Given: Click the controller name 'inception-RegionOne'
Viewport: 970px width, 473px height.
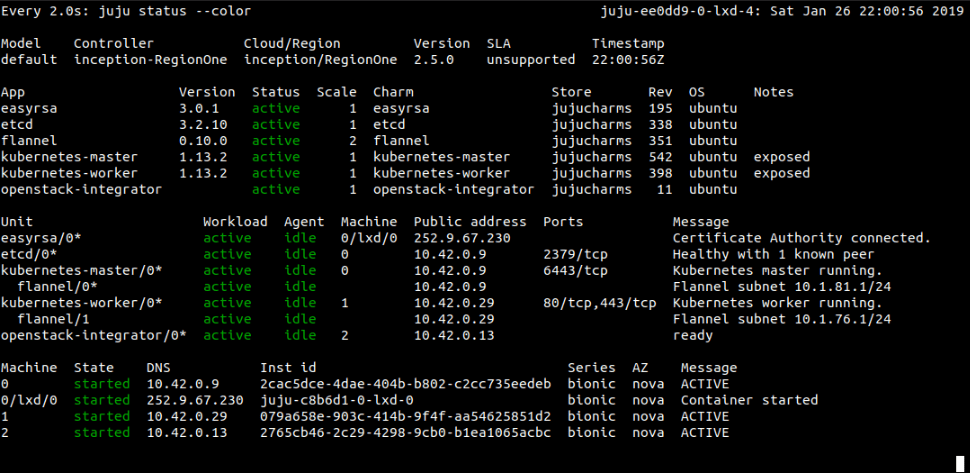Looking at the screenshot, I should click(x=150, y=60).
